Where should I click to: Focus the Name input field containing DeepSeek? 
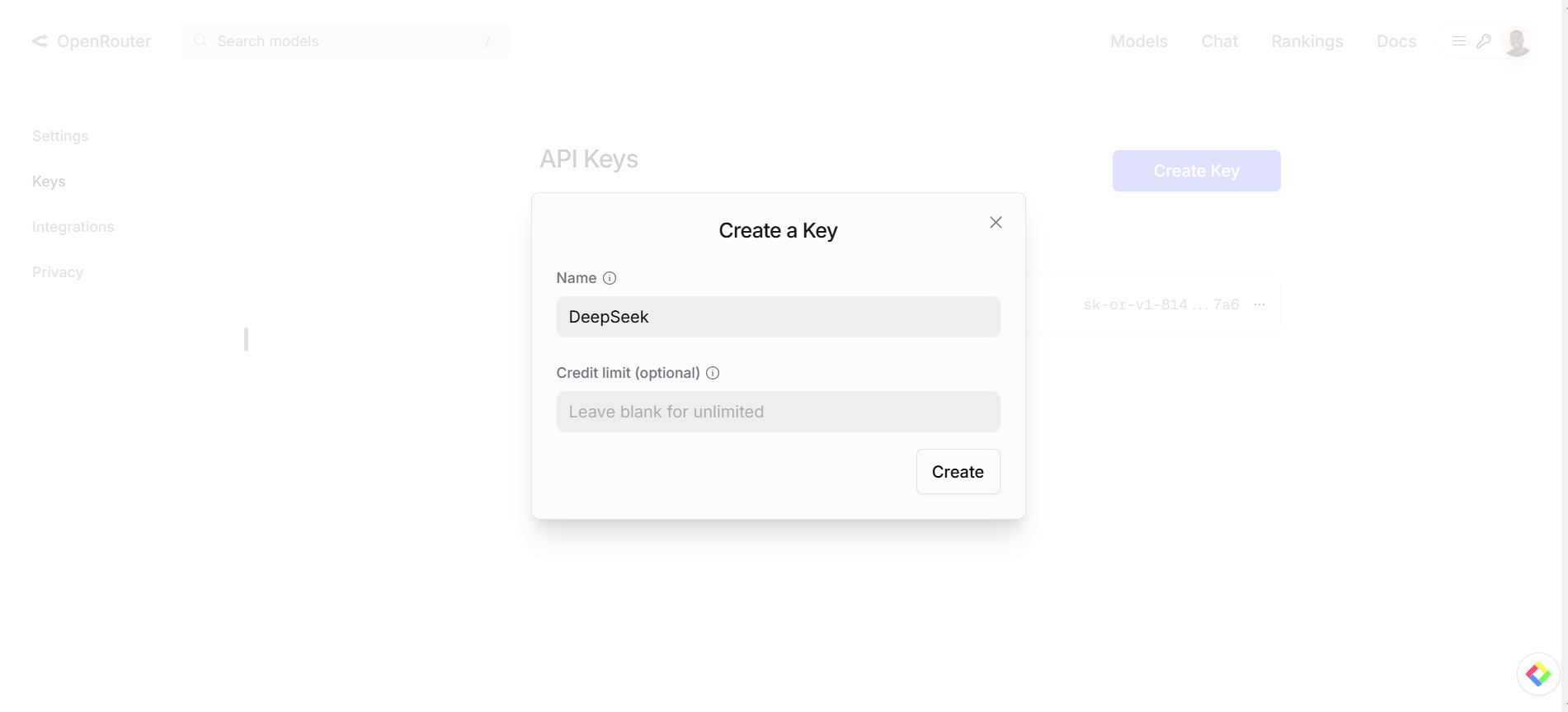tap(778, 317)
